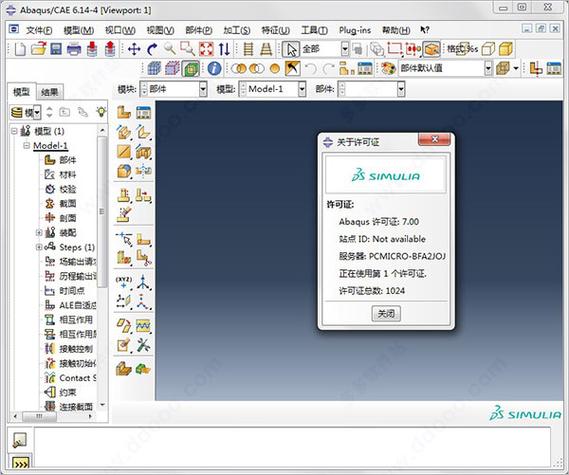
Task: Open the Model menu
Action: 78,30
